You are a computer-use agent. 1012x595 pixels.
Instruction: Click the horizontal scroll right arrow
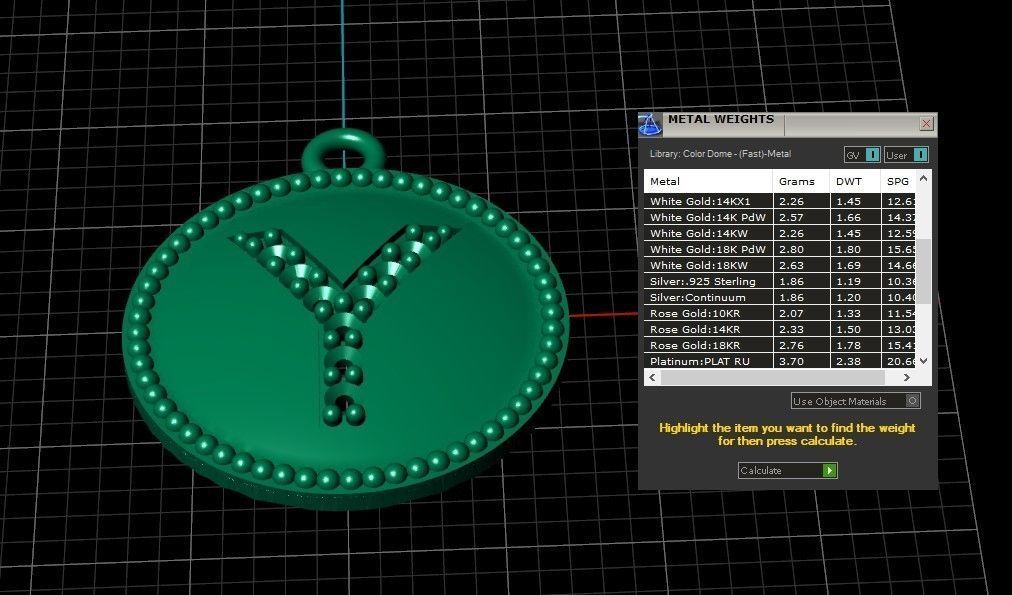coord(907,378)
